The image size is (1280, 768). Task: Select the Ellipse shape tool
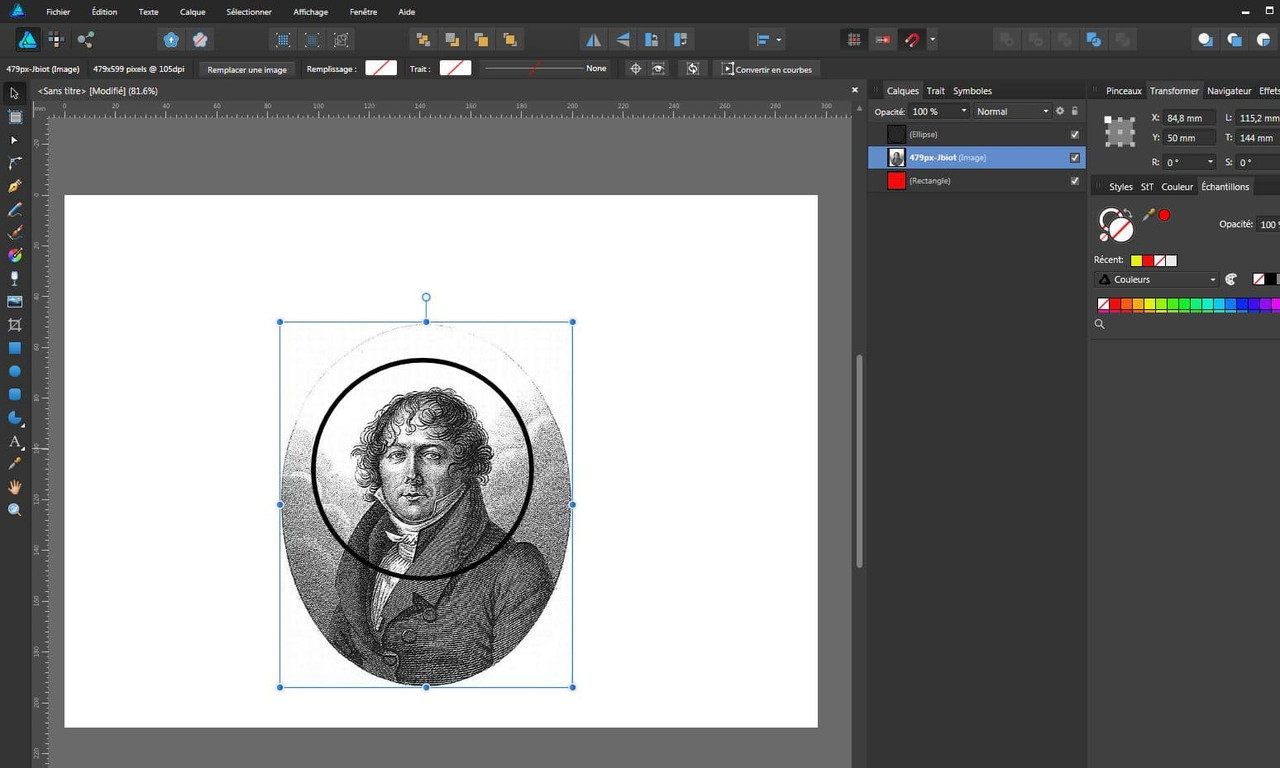pos(15,371)
